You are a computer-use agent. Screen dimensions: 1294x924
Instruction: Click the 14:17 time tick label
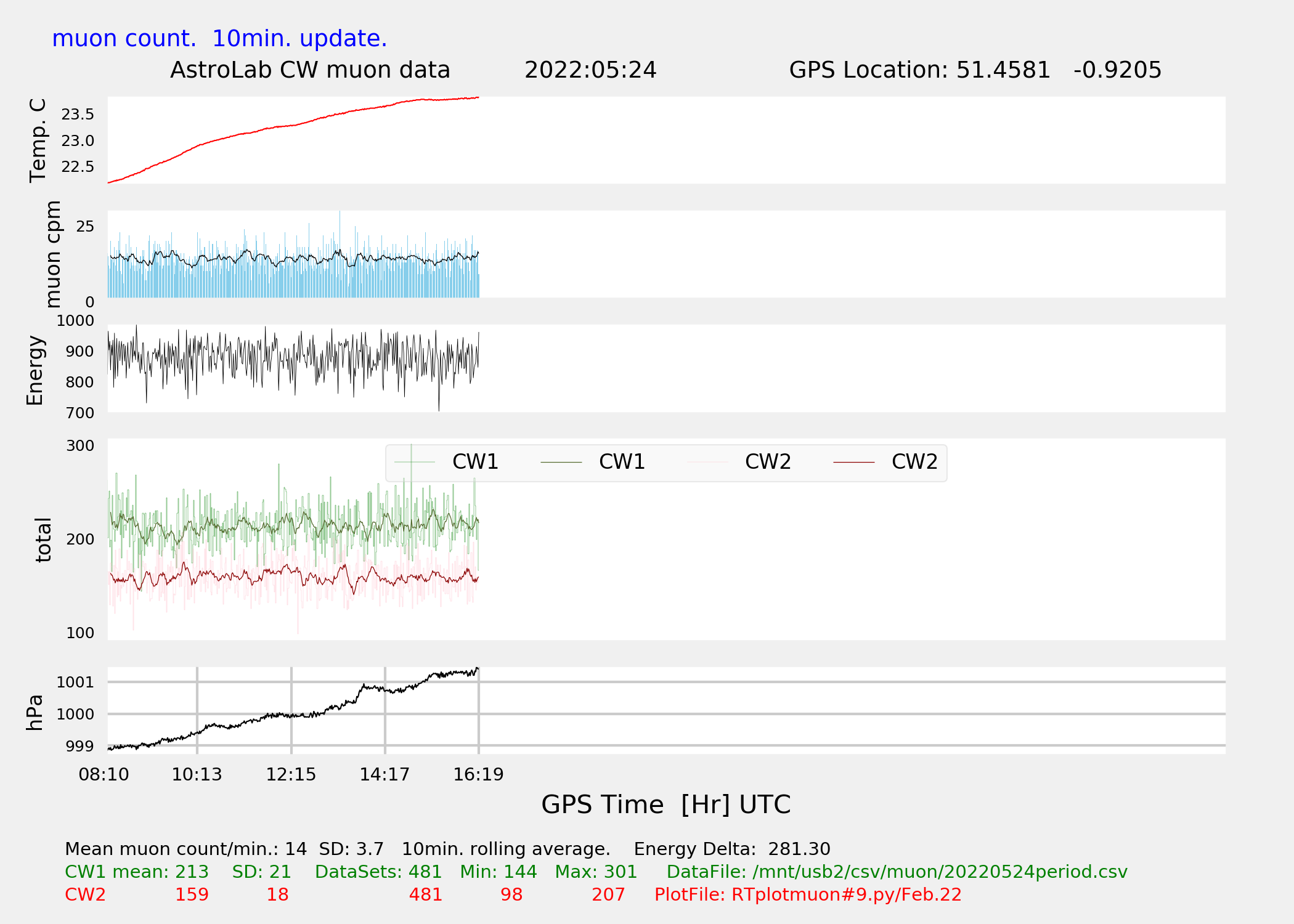[385, 775]
